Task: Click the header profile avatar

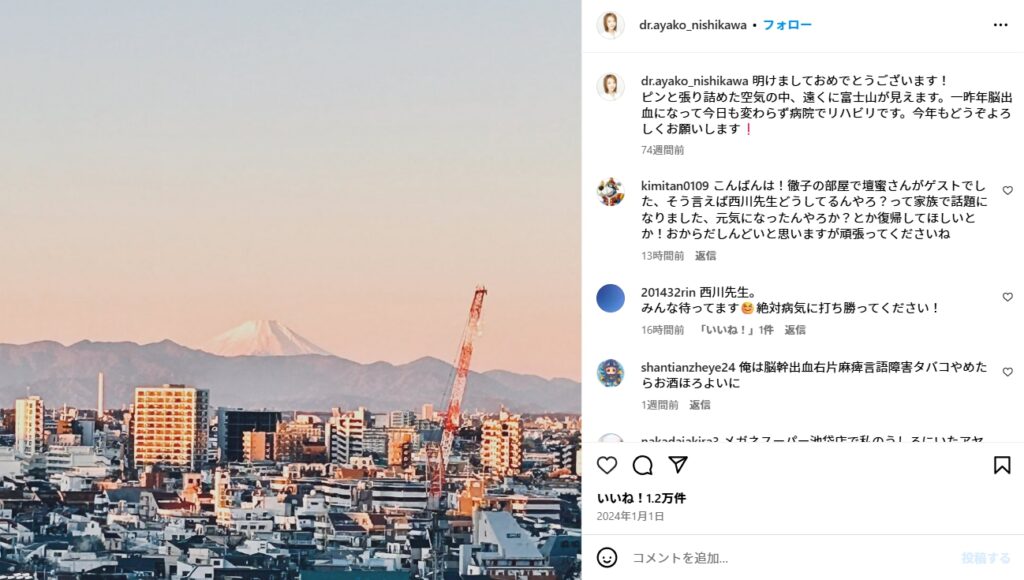Action: click(611, 25)
